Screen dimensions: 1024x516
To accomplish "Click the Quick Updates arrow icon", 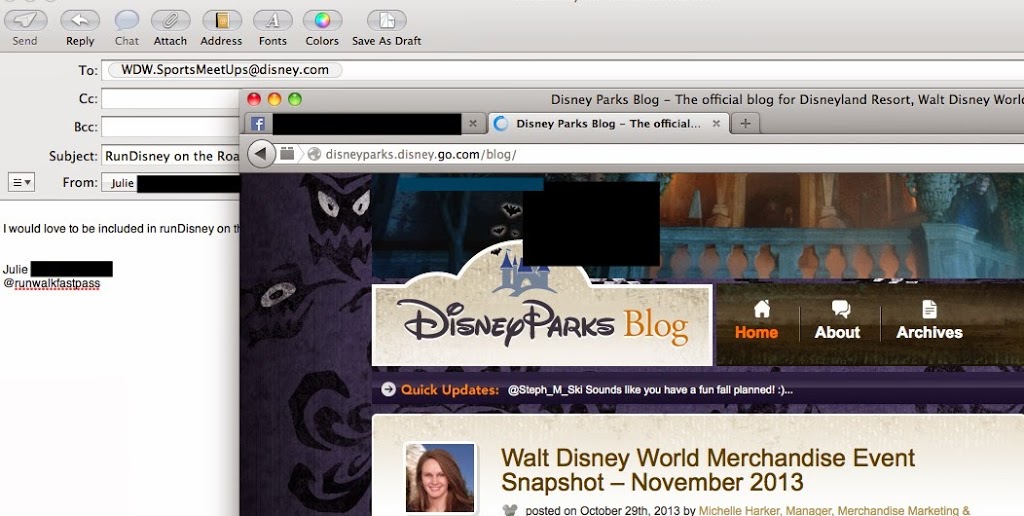I will coord(389,389).
